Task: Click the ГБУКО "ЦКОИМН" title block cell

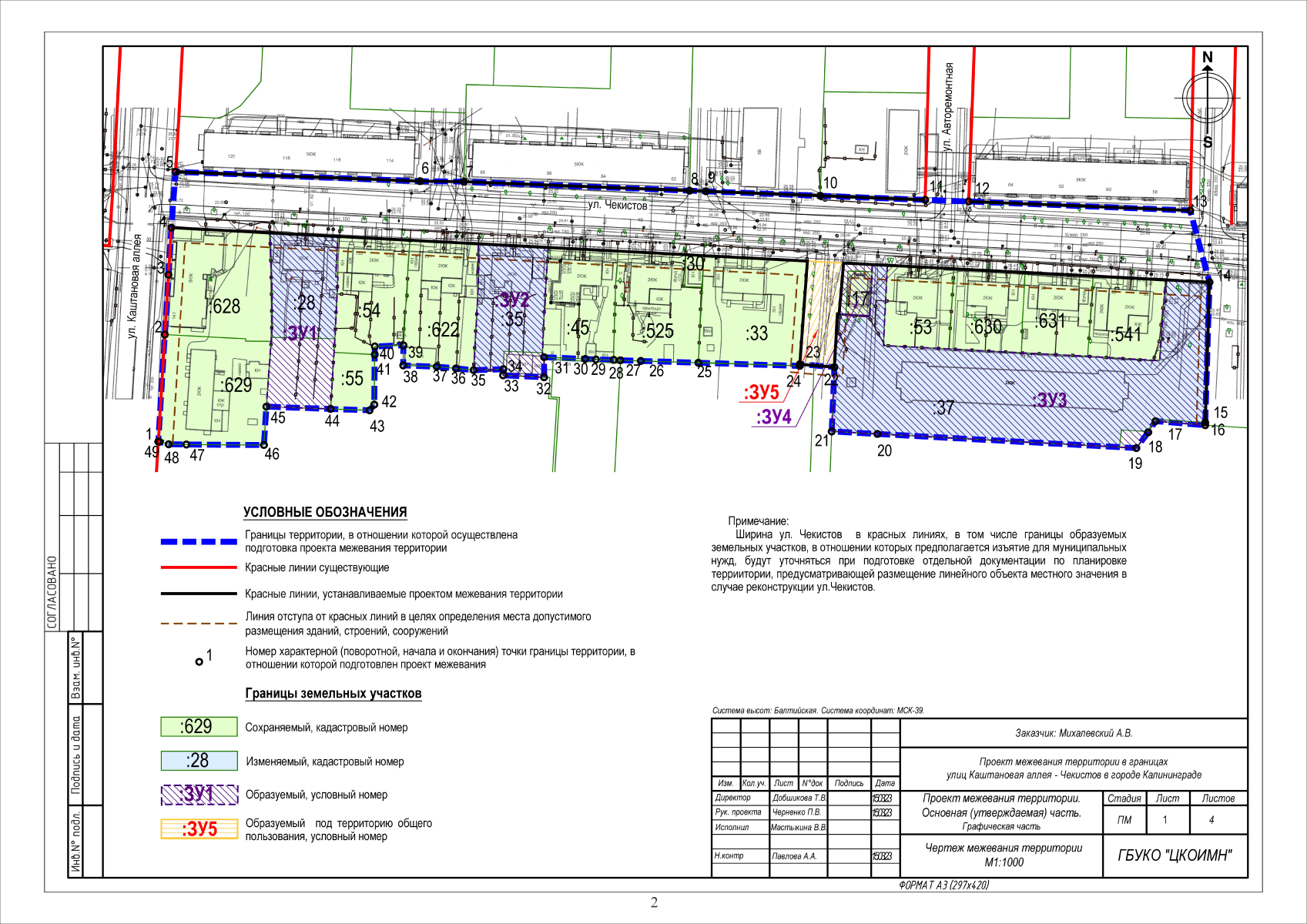Action: pyautogui.click(x=1174, y=855)
